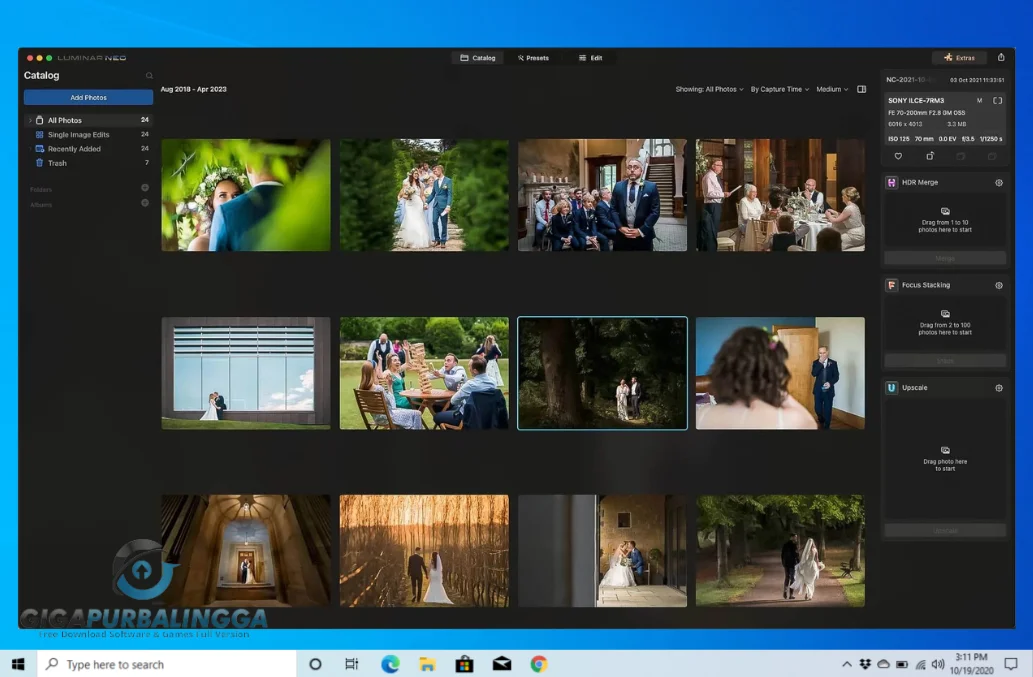Screen dimensions: 1033x677
Task: Click the rotate photo icon
Action: pos(929,157)
